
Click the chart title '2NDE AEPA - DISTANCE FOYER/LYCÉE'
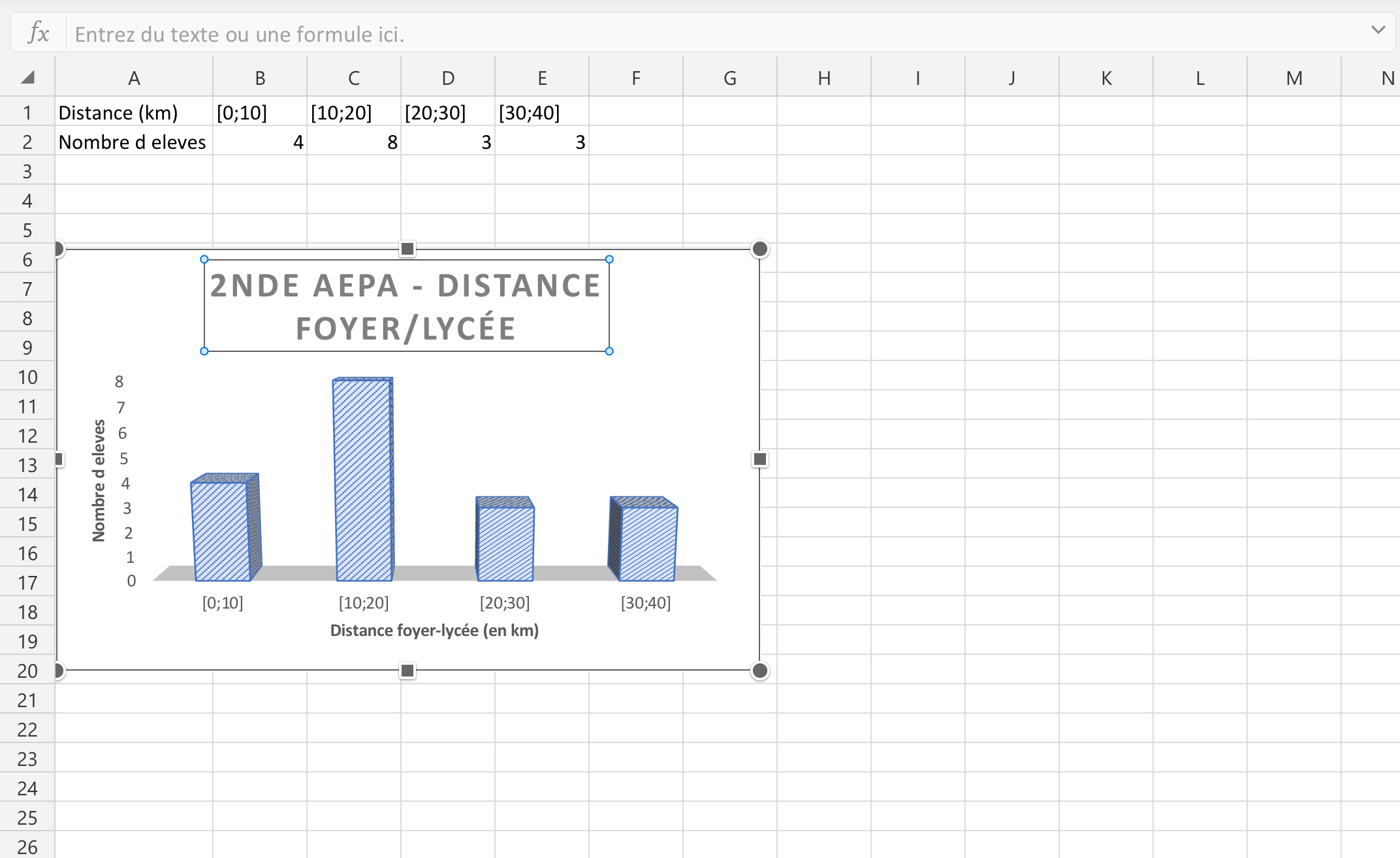click(x=406, y=306)
